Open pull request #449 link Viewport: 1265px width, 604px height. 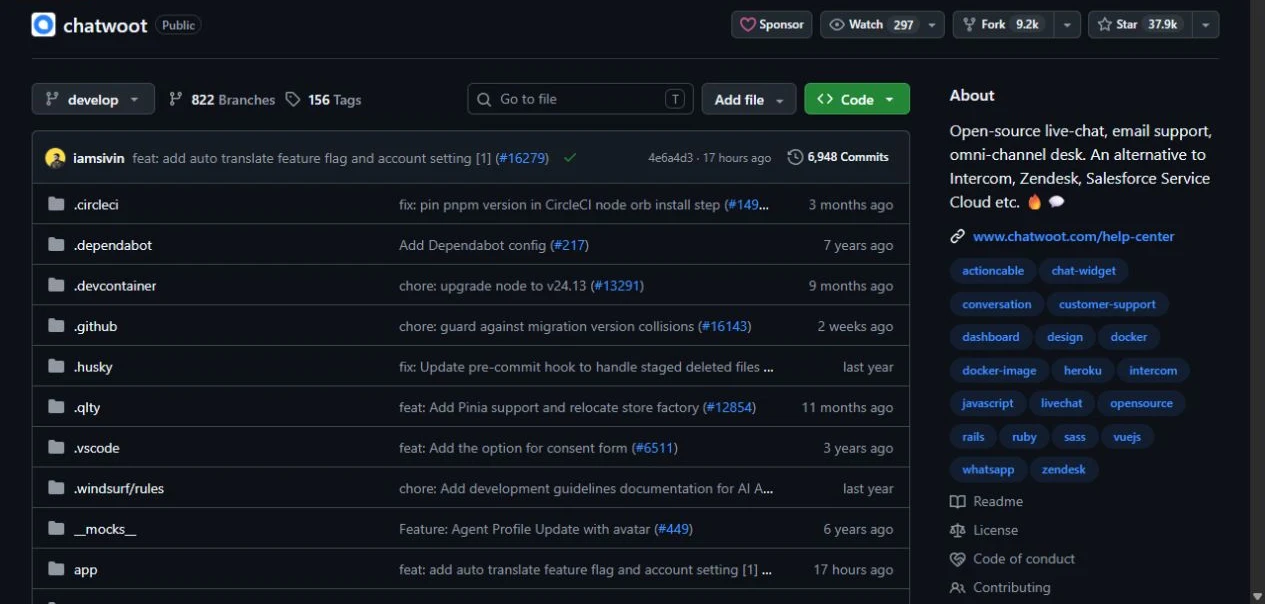point(673,529)
